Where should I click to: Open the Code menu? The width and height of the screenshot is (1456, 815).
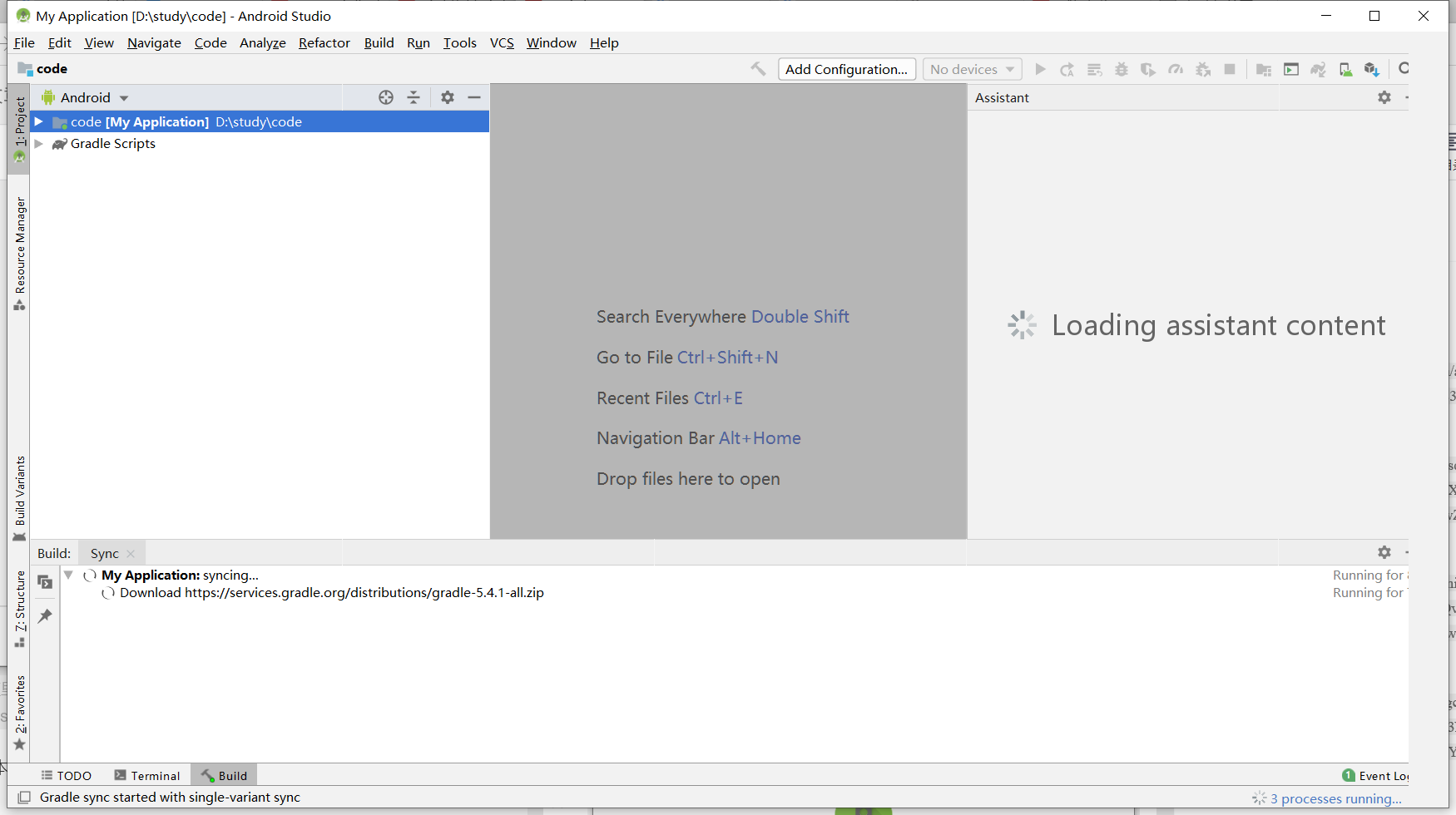210,43
